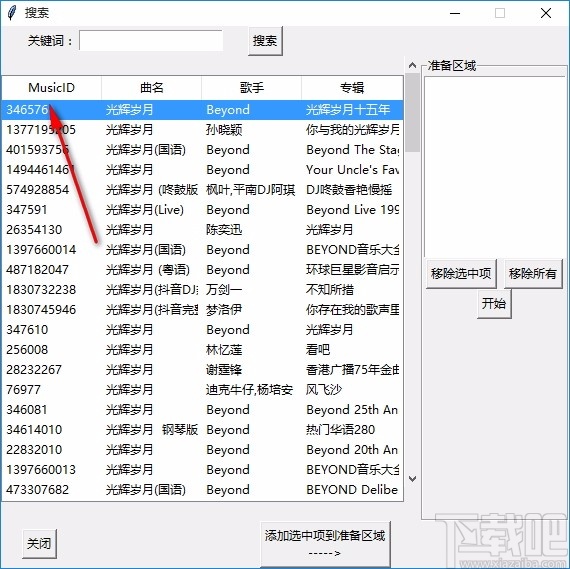Screen dimensions: 570x569
Task: Sort by MusicID column header
Action: coord(52,88)
